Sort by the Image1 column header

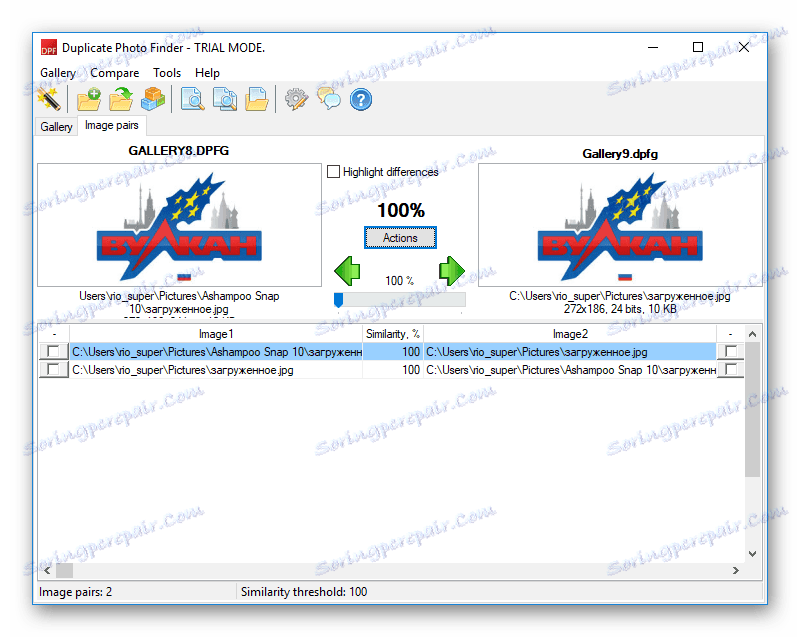[x=216, y=334]
